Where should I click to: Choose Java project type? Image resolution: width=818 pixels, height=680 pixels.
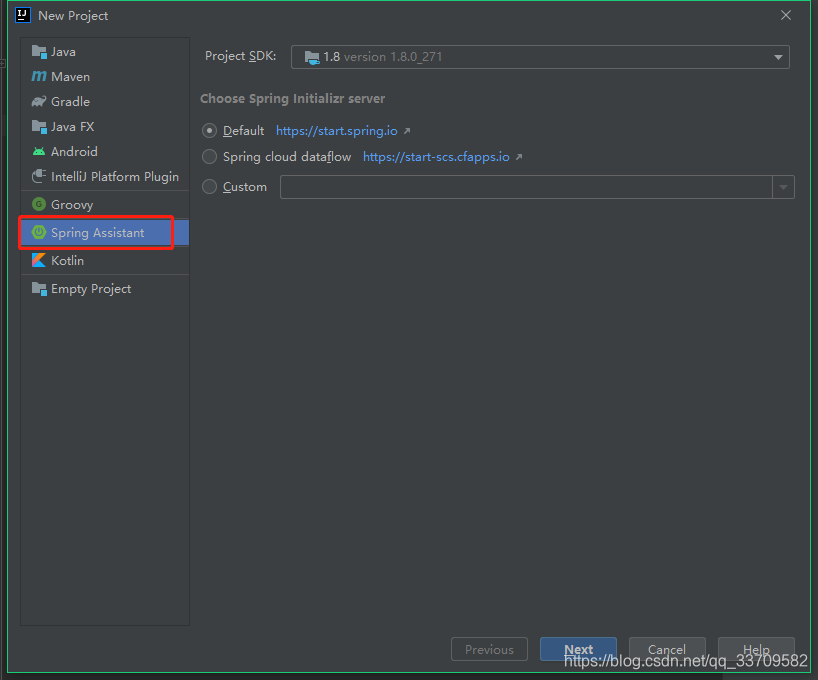pos(105,52)
